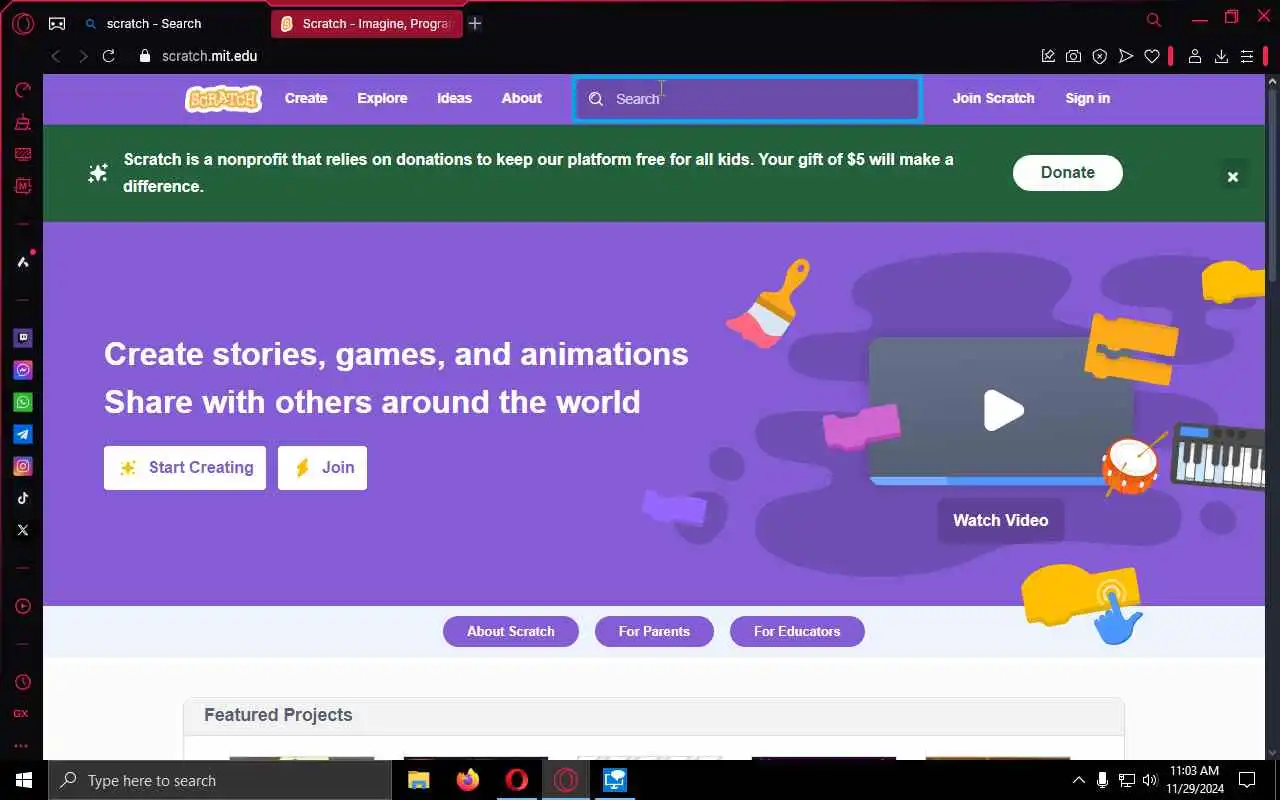Screen dimensions: 1280x800
Task: Open the sidebar player icon
Action: [x=23, y=606]
